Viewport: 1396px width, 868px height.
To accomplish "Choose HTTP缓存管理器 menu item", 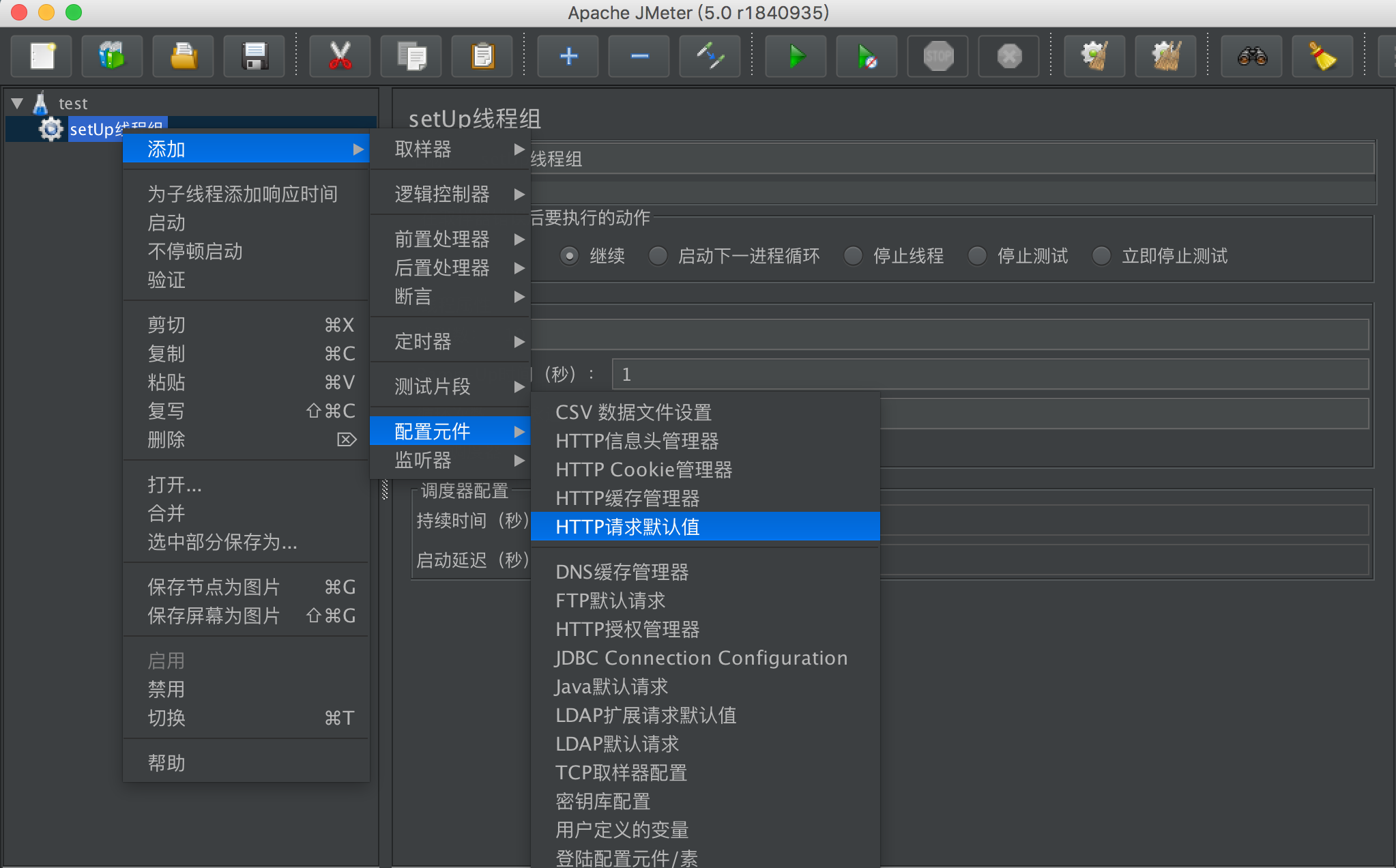I will 706,498.
